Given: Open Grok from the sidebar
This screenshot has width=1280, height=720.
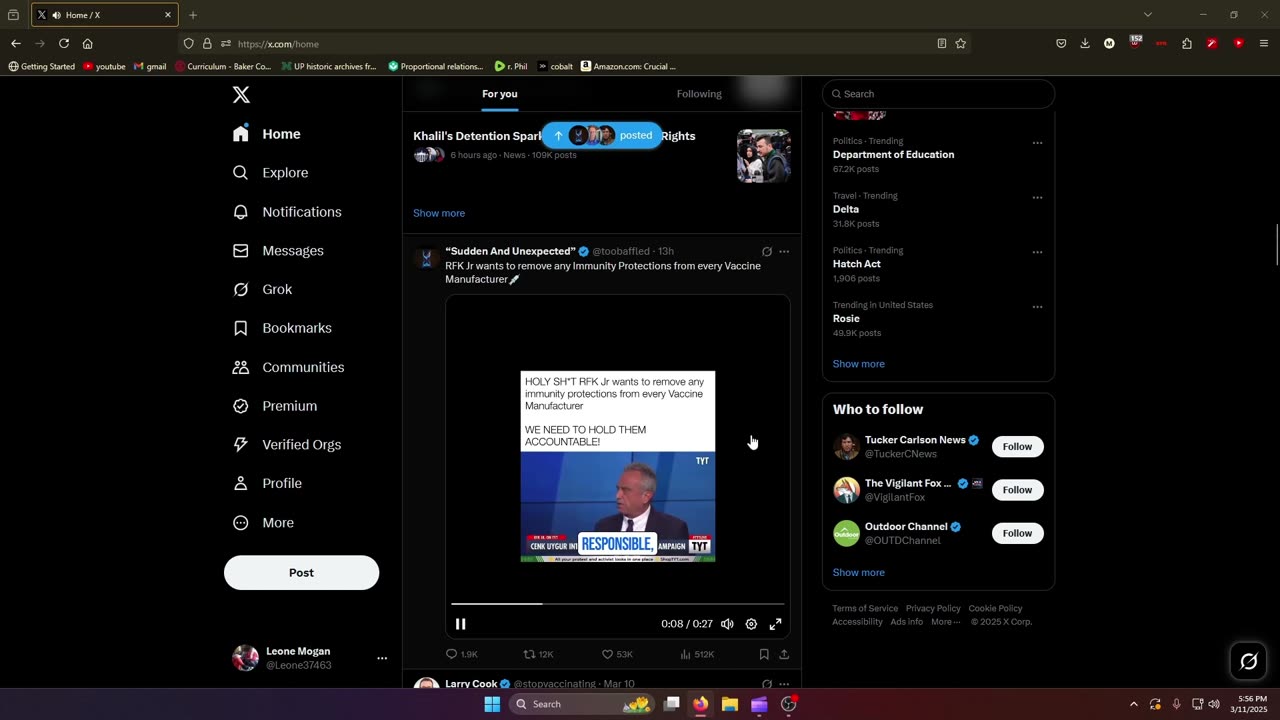Looking at the screenshot, I should point(262,289).
